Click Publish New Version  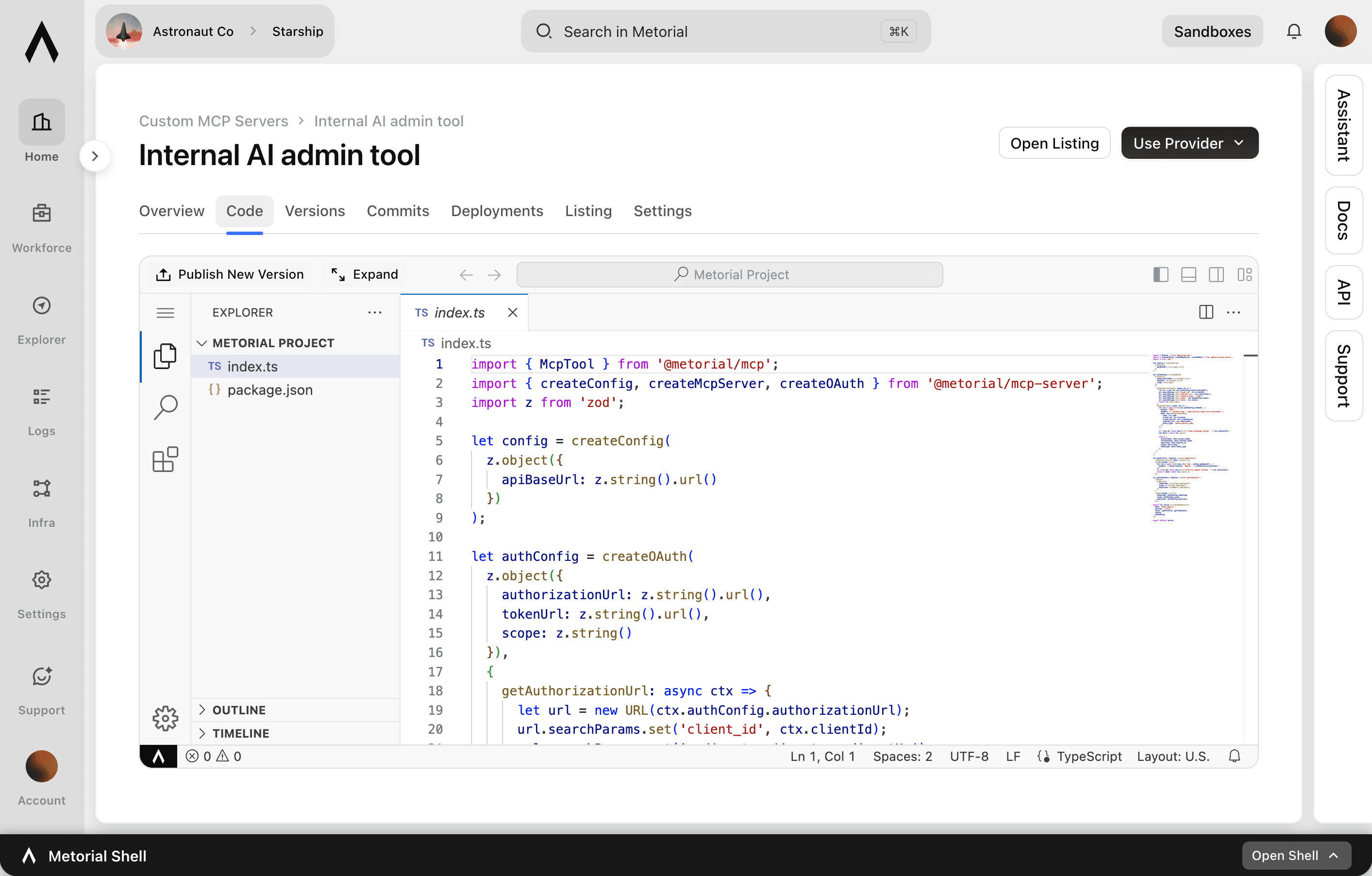coord(230,275)
